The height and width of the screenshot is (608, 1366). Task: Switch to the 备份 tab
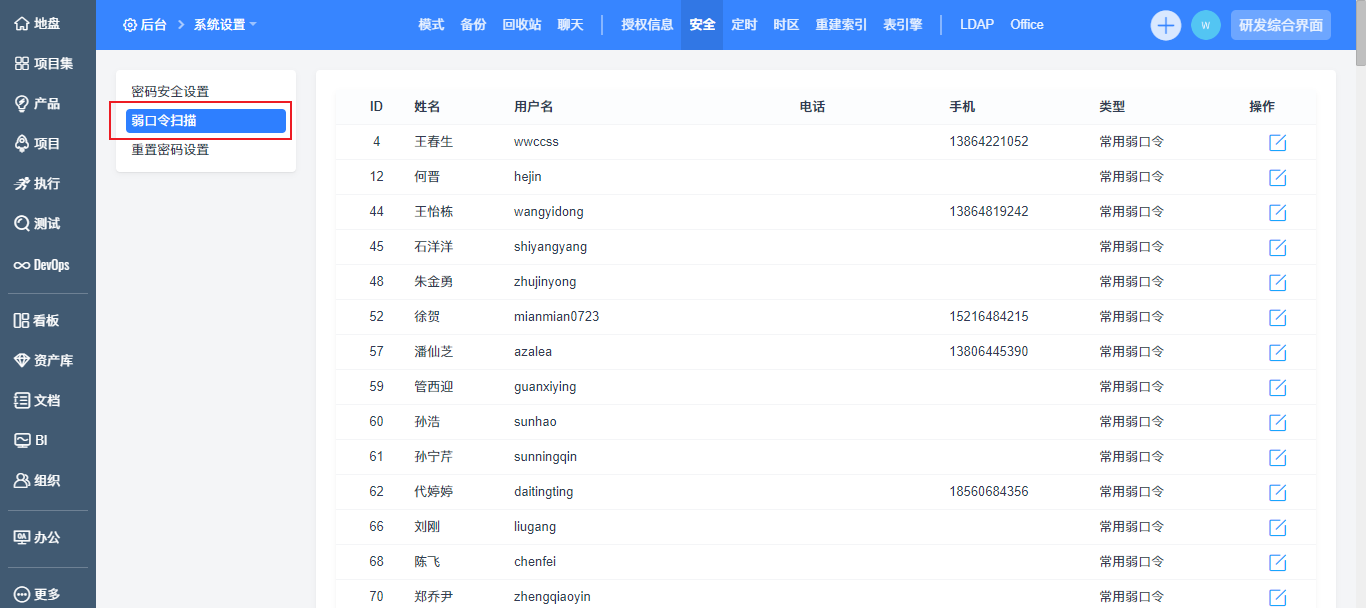coord(473,25)
